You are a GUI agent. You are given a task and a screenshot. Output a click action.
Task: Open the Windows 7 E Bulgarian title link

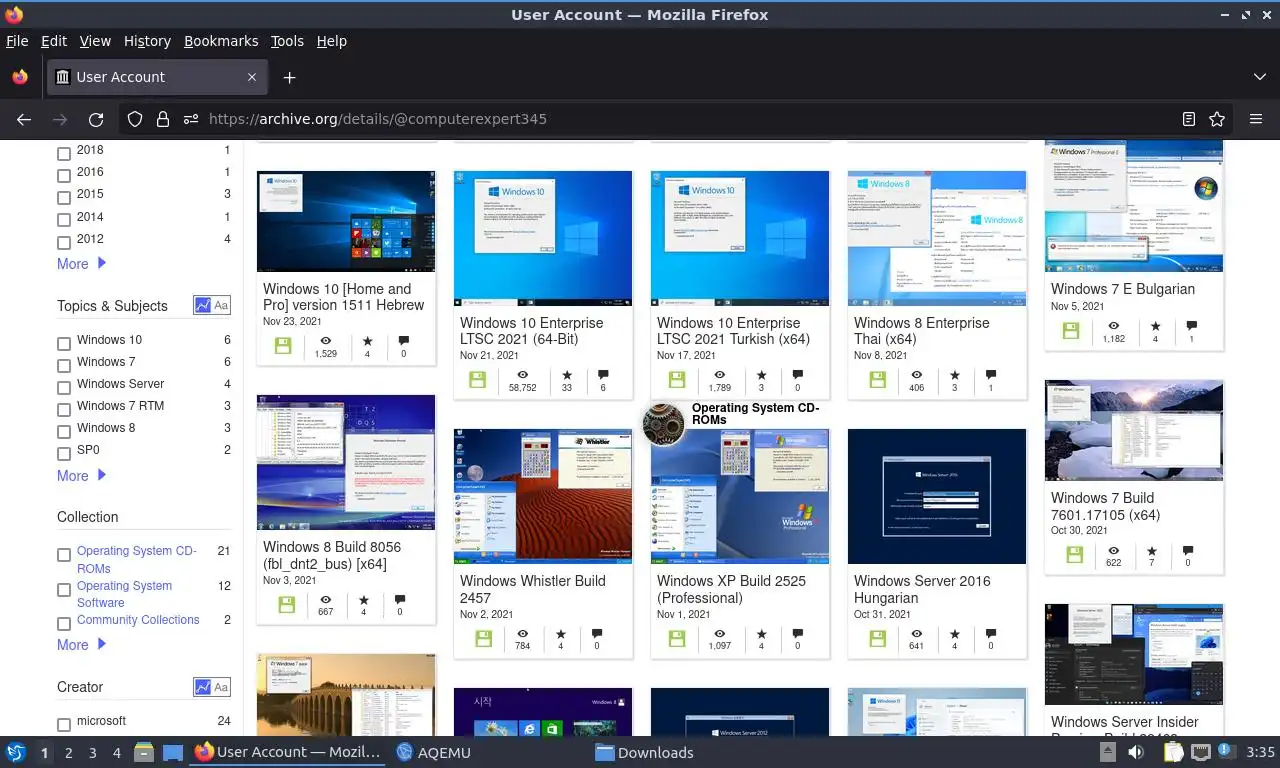(x=1123, y=289)
